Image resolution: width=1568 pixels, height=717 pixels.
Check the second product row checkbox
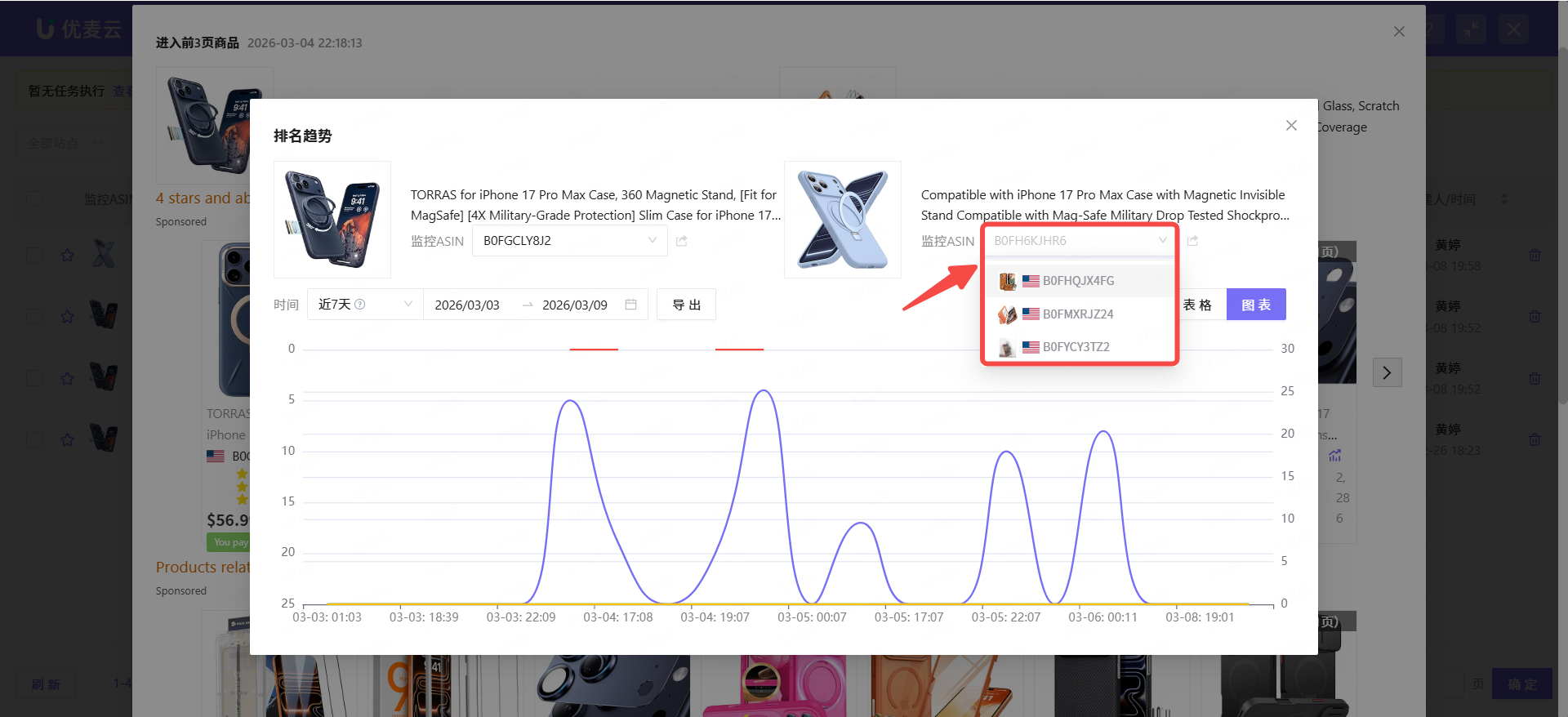pos(34,317)
